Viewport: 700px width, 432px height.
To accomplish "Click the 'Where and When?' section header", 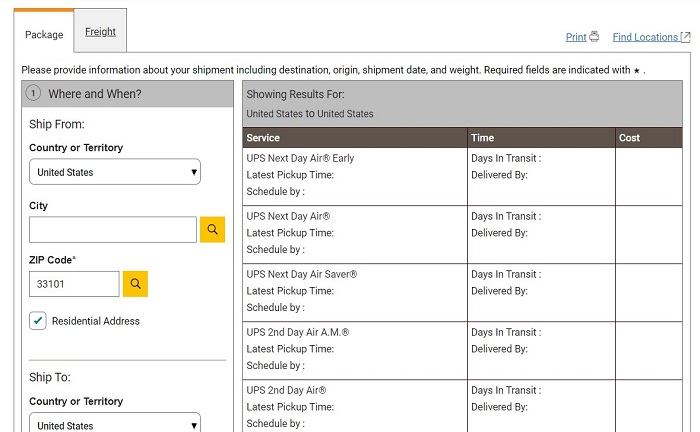I will click(x=127, y=94).
